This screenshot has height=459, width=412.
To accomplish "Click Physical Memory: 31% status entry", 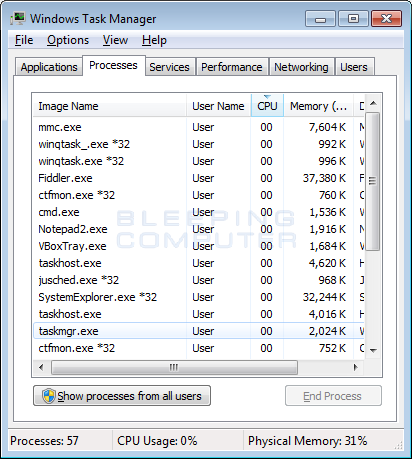I will [307, 441].
